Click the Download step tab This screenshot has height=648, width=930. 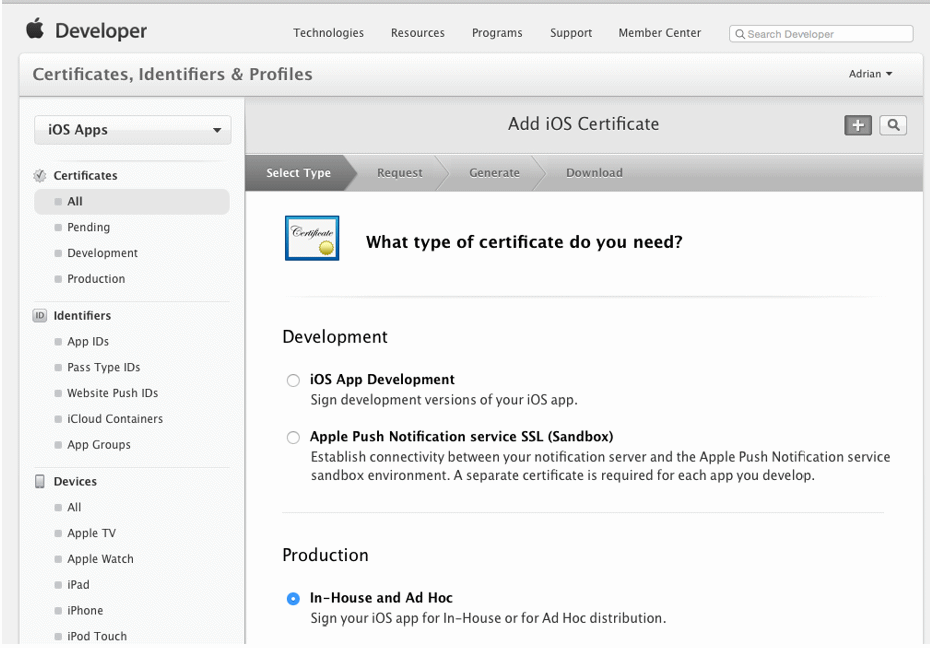594,173
